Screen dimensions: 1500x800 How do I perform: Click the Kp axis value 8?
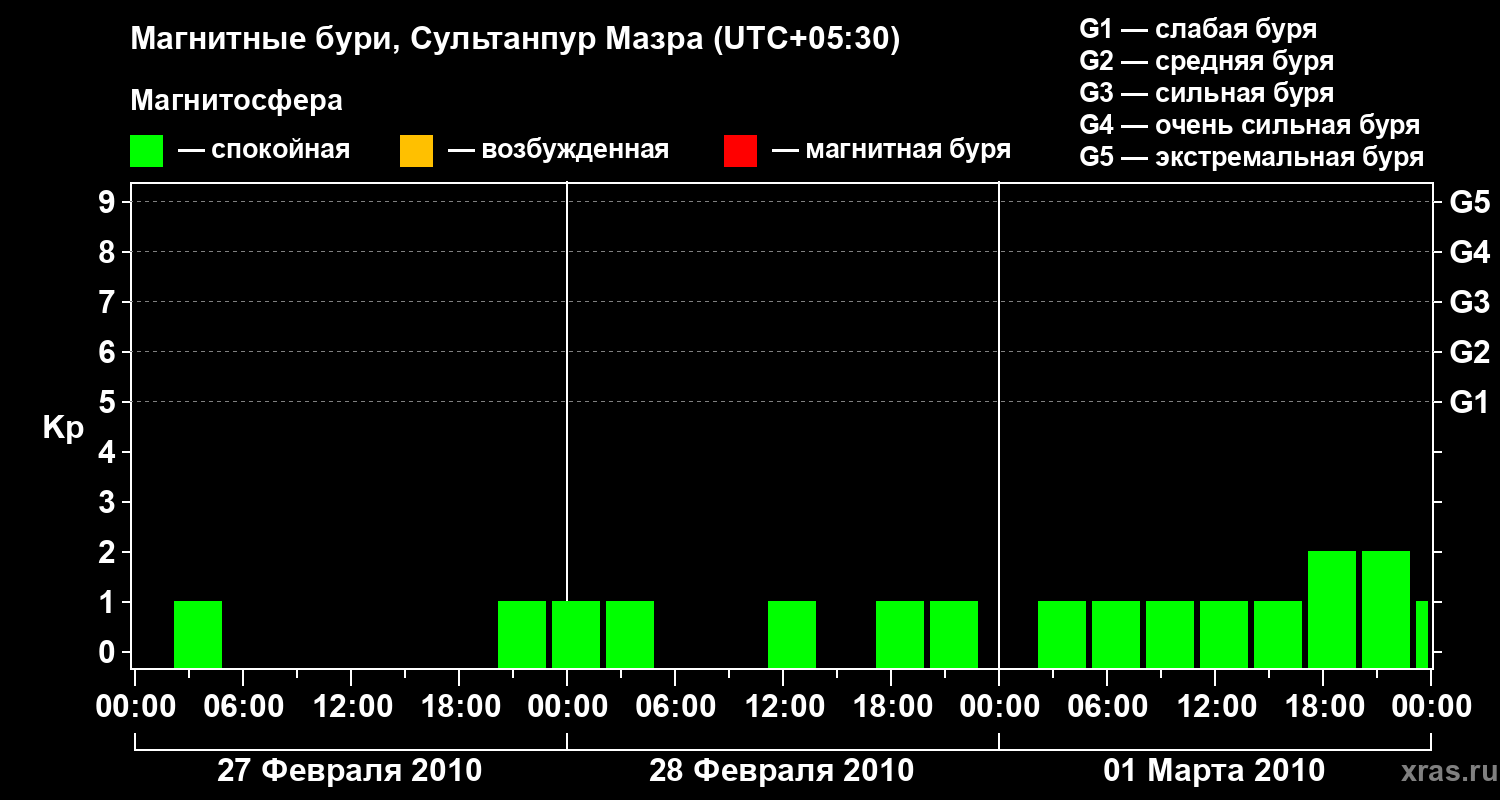tap(109, 252)
